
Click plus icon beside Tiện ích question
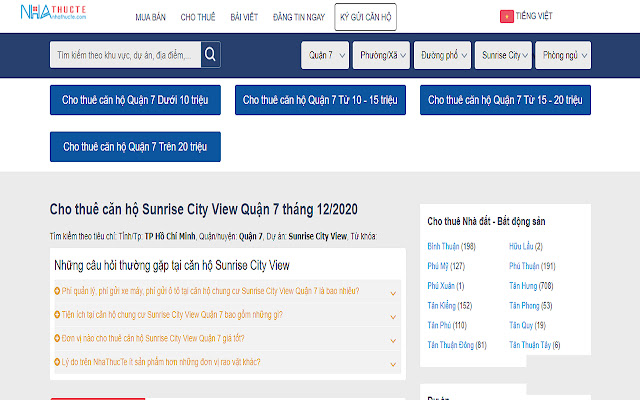tap(57, 315)
